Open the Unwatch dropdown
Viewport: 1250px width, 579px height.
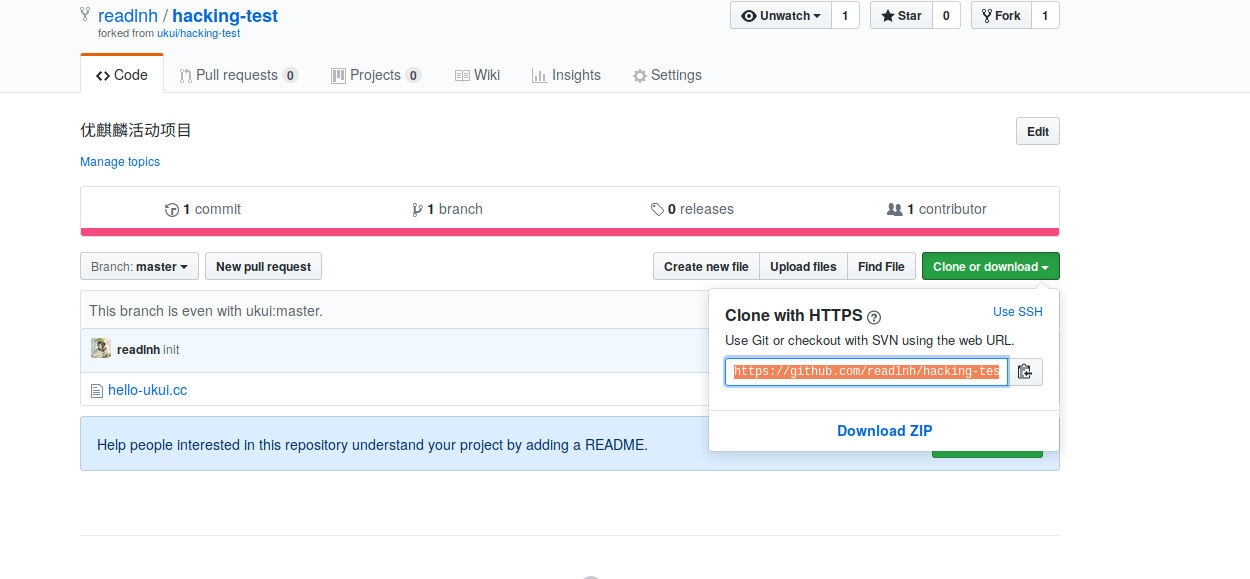point(781,16)
